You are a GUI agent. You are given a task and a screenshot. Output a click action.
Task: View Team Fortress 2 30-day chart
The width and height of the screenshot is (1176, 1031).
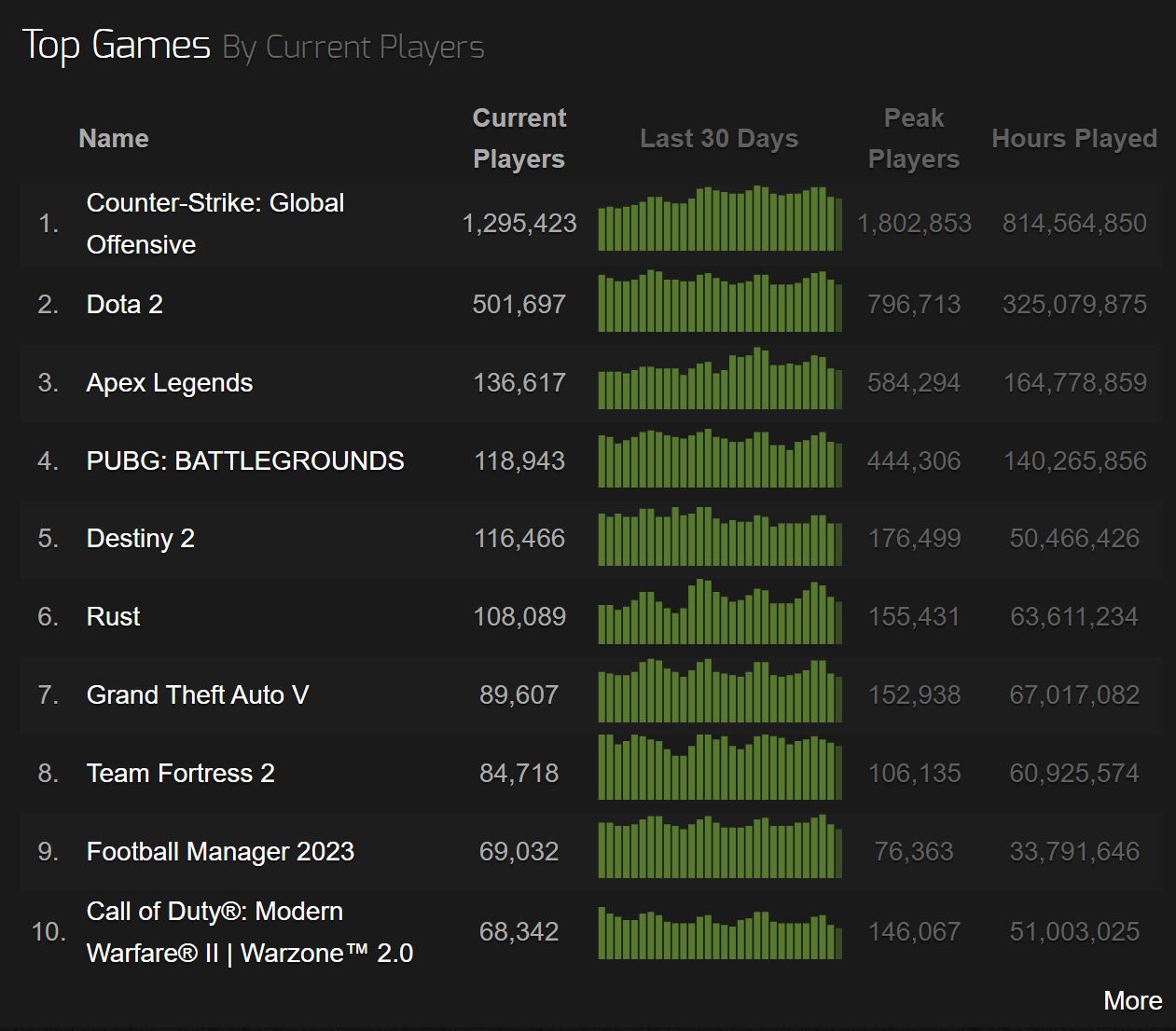coord(720,767)
